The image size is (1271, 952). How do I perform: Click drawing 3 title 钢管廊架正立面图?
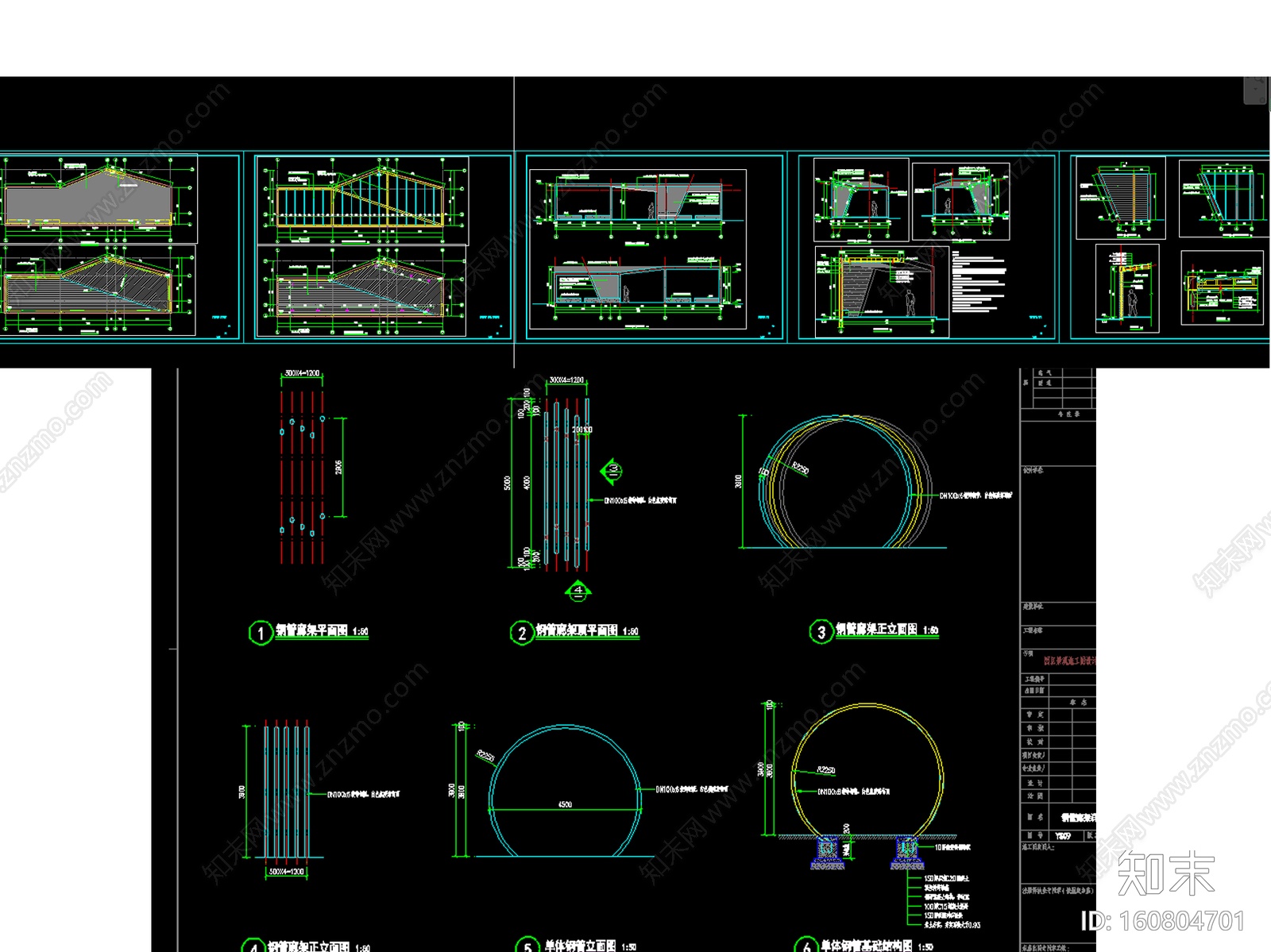877,630
